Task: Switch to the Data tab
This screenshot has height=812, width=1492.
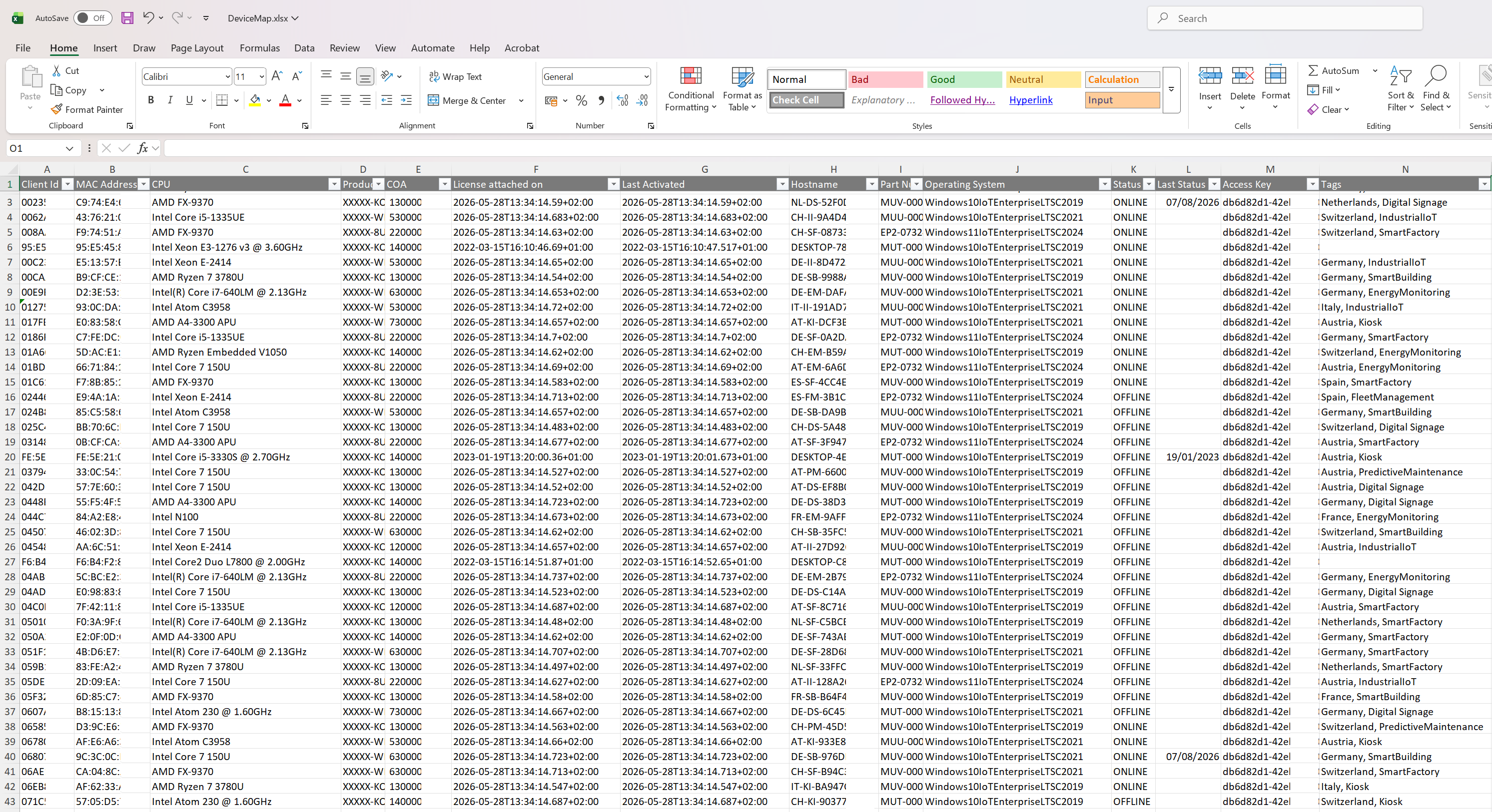Action: [x=304, y=48]
